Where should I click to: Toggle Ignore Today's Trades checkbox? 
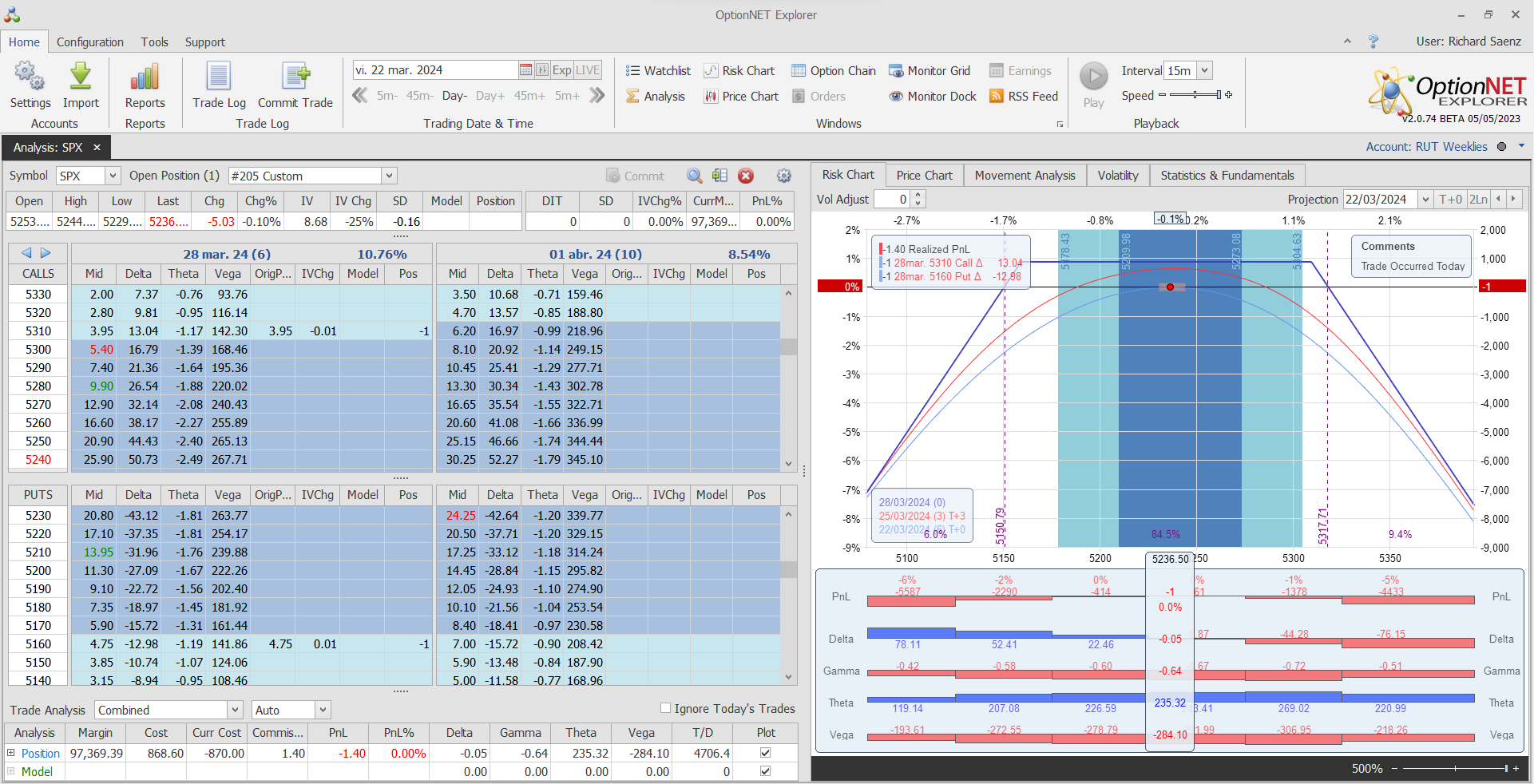665,708
